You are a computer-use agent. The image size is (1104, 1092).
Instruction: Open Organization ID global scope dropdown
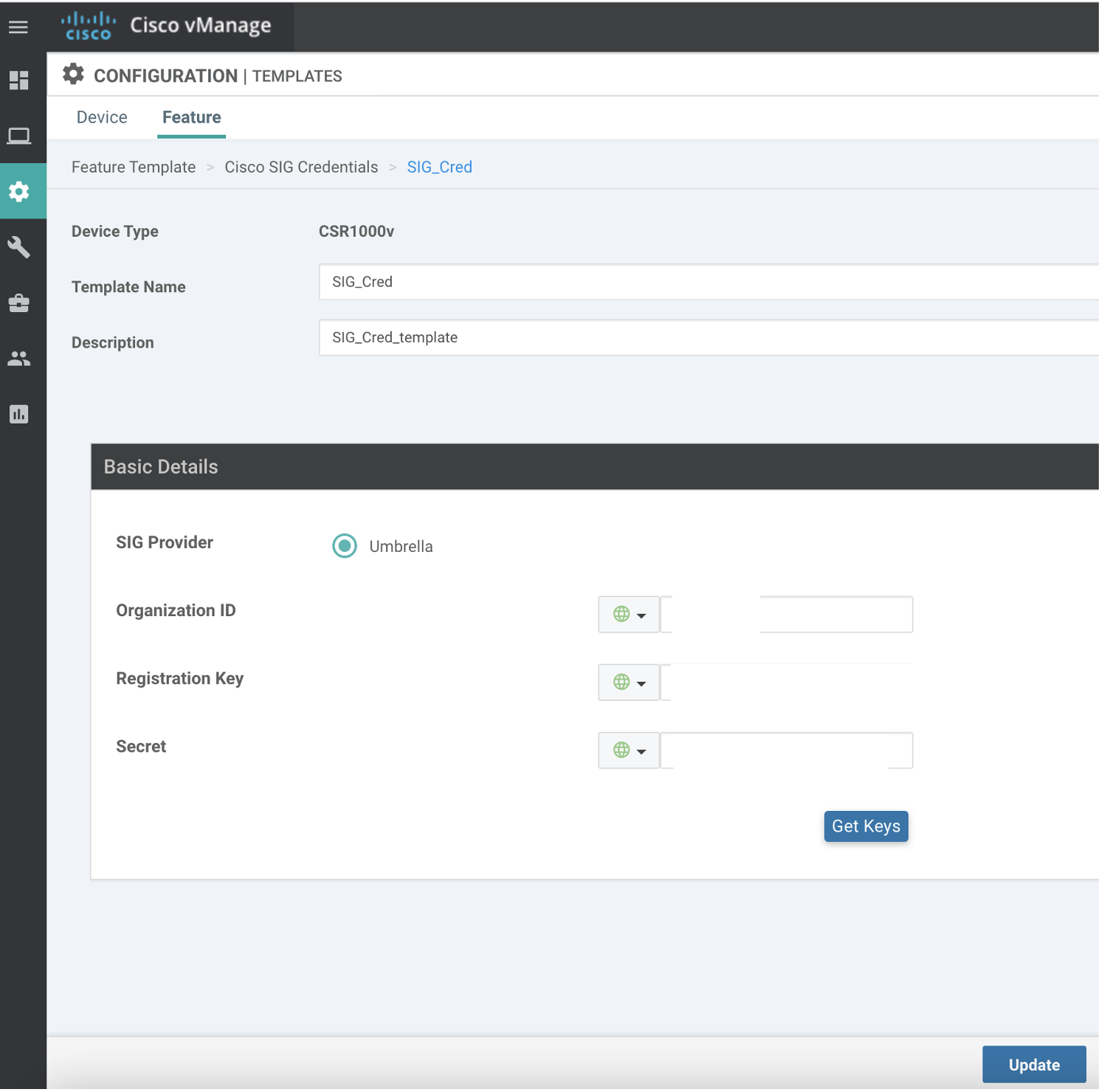point(629,615)
